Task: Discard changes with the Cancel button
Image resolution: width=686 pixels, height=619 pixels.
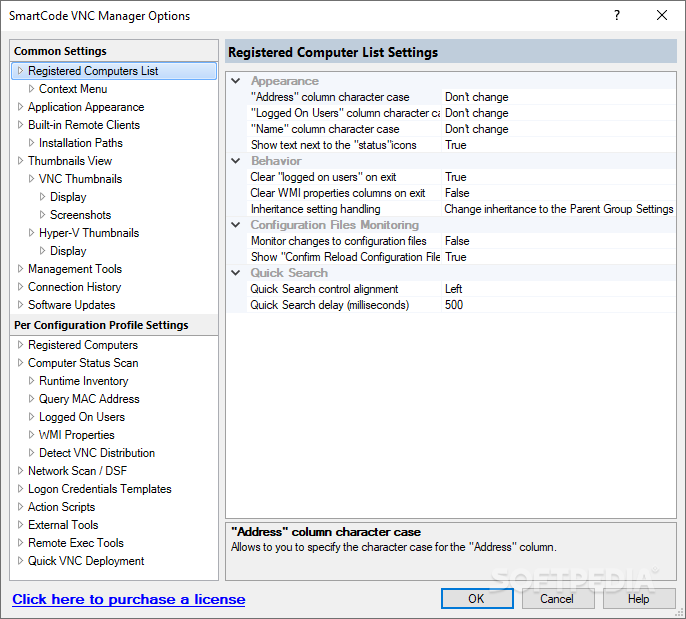Action: click(x=557, y=598)
